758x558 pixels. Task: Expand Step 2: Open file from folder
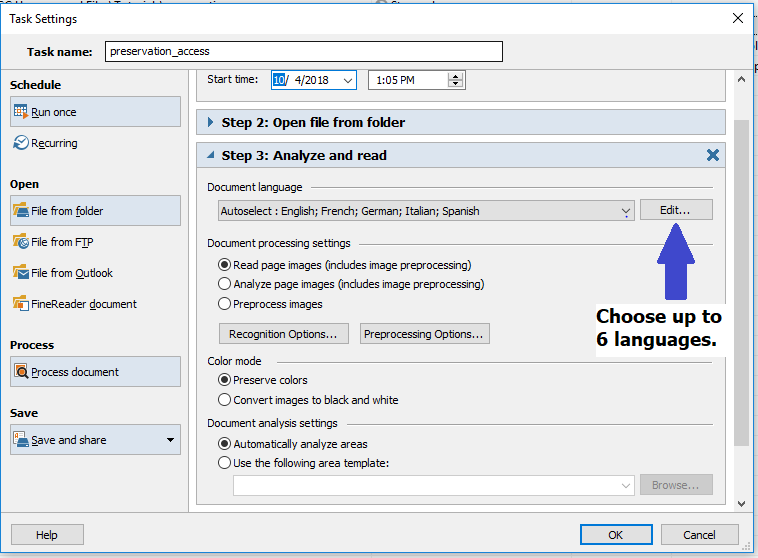pos(211,123)
